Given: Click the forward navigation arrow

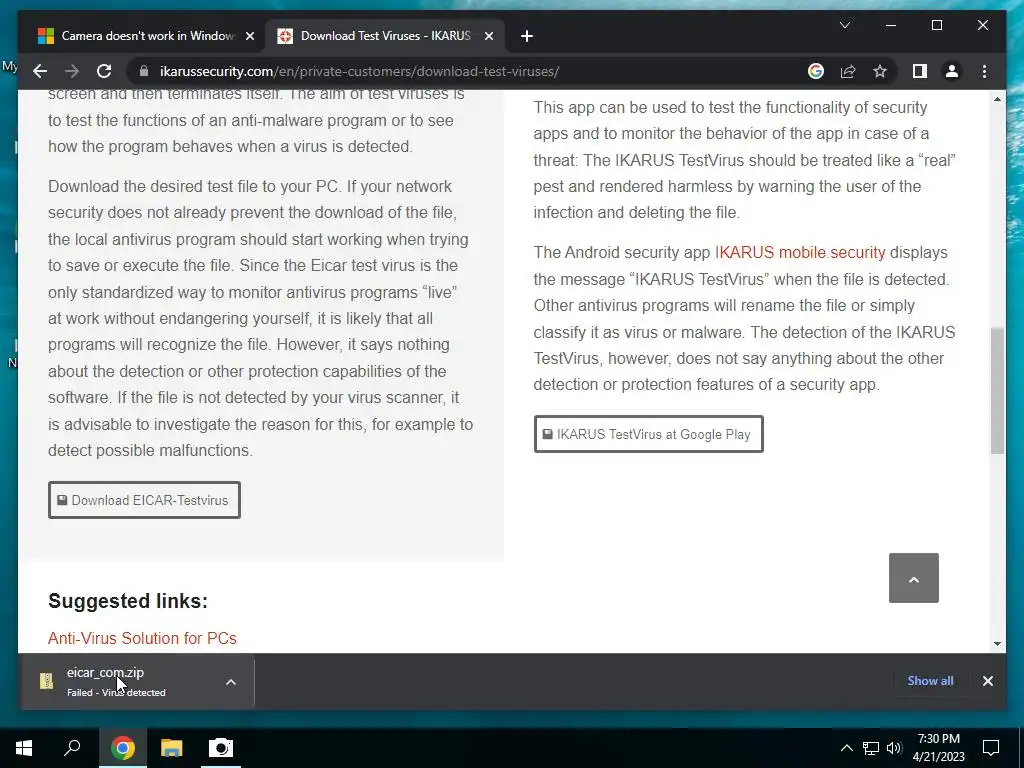Looking at the screenshot, I should (72, 71).
